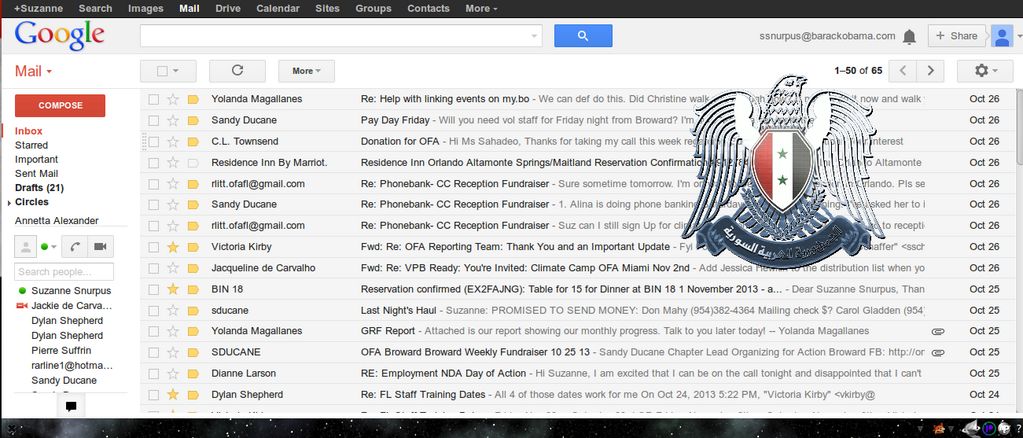This screenshot has height=438, width=1023.
Task: Select the Help with linking events email checkbox
Action: click(x=153, y=99)
